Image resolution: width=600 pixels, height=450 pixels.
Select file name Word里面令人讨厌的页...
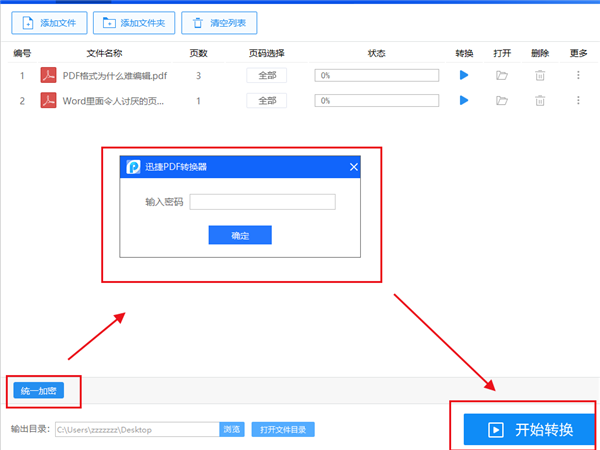[x=113, y=101]
